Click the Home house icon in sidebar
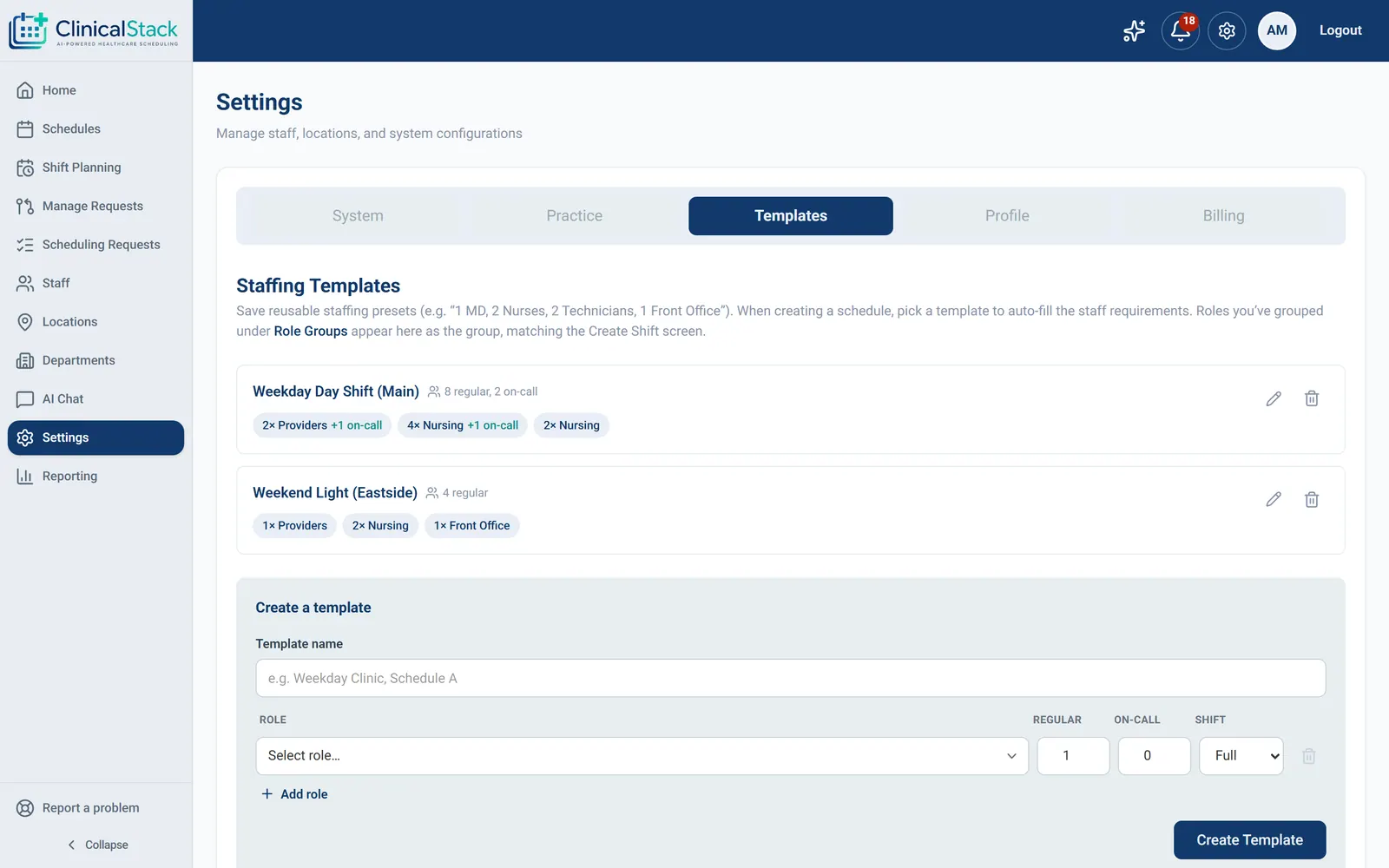The width and height of the screenshot is (1389, 868). (25, 90)
